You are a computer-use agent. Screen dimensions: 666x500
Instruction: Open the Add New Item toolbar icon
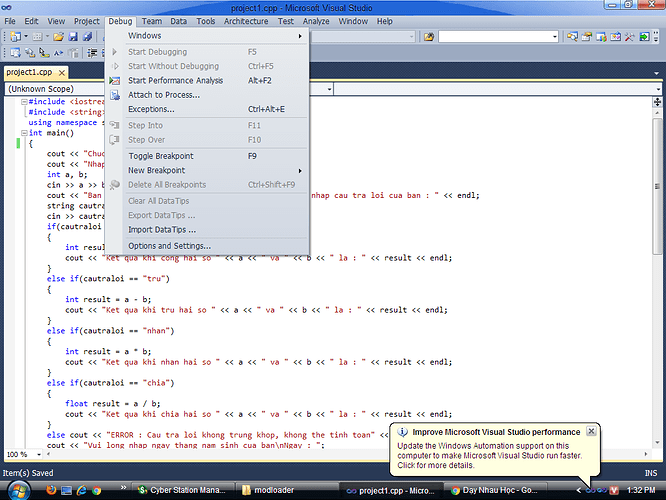coord(37,37)
